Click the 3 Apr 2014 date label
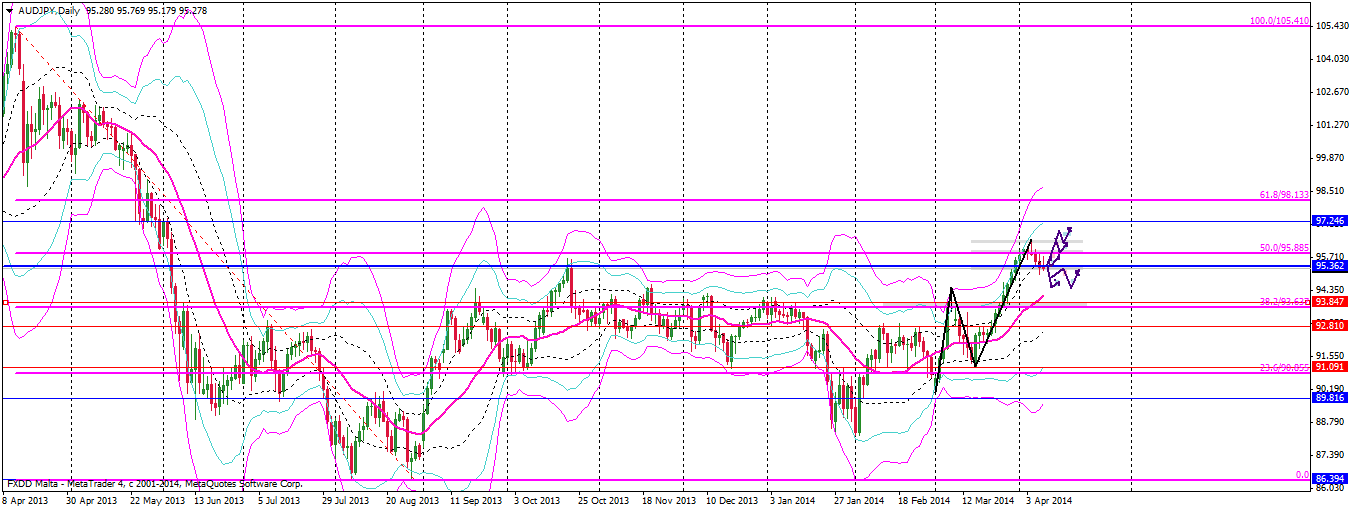Image resolution: width=1350 pixels, height=509 pixels. [x=1049, y=500]
